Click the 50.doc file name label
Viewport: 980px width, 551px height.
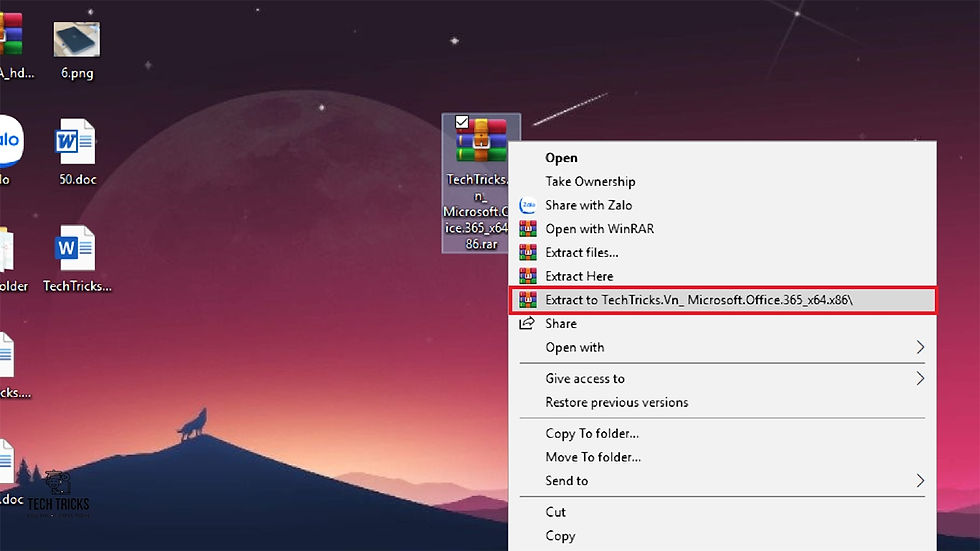point(78,179)
